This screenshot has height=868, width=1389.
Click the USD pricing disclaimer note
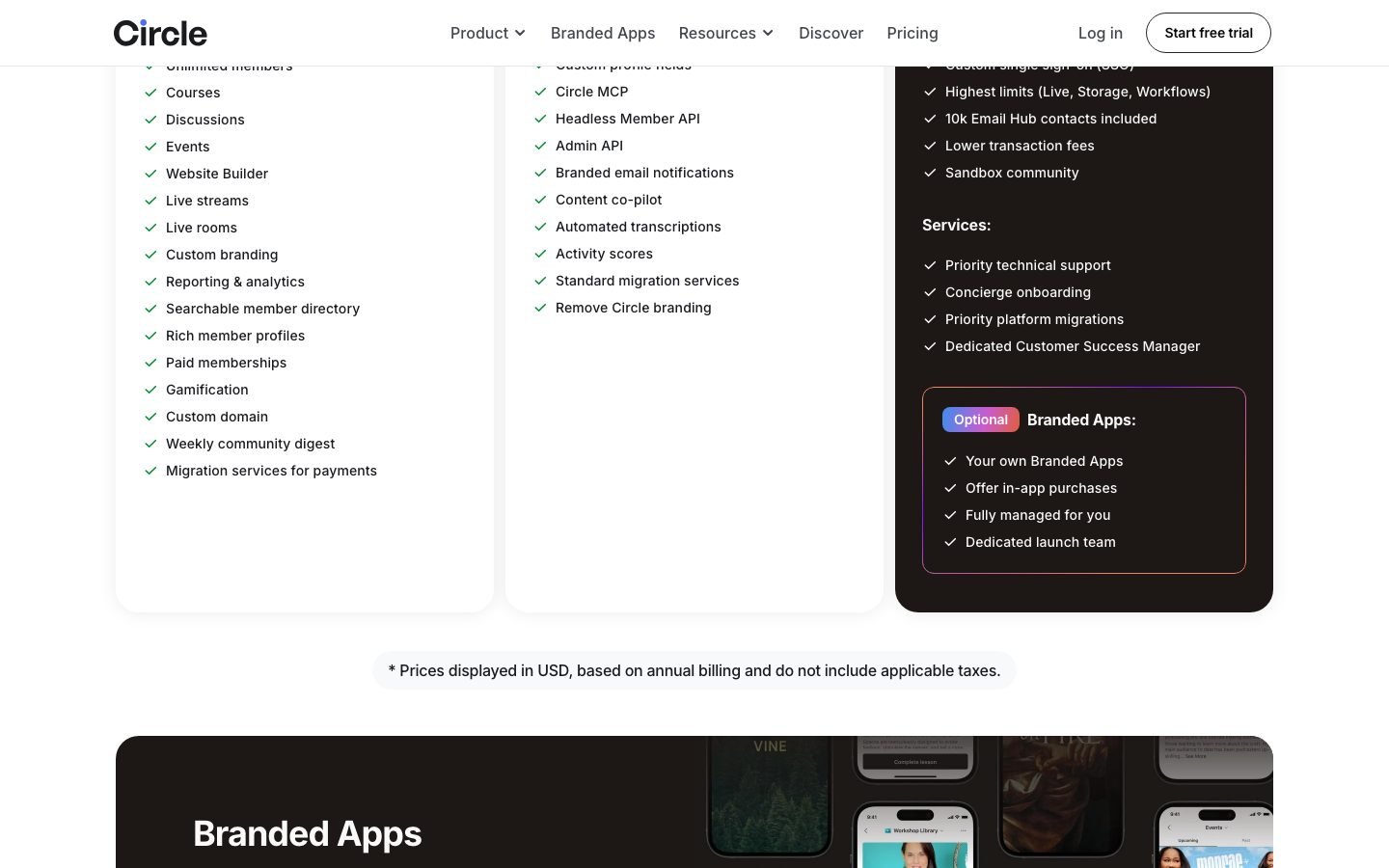pos(694,670)
